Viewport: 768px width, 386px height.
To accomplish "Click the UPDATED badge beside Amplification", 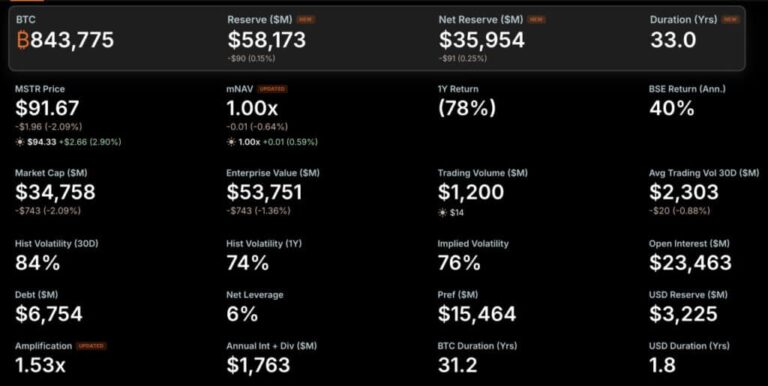I will (92, 346).
